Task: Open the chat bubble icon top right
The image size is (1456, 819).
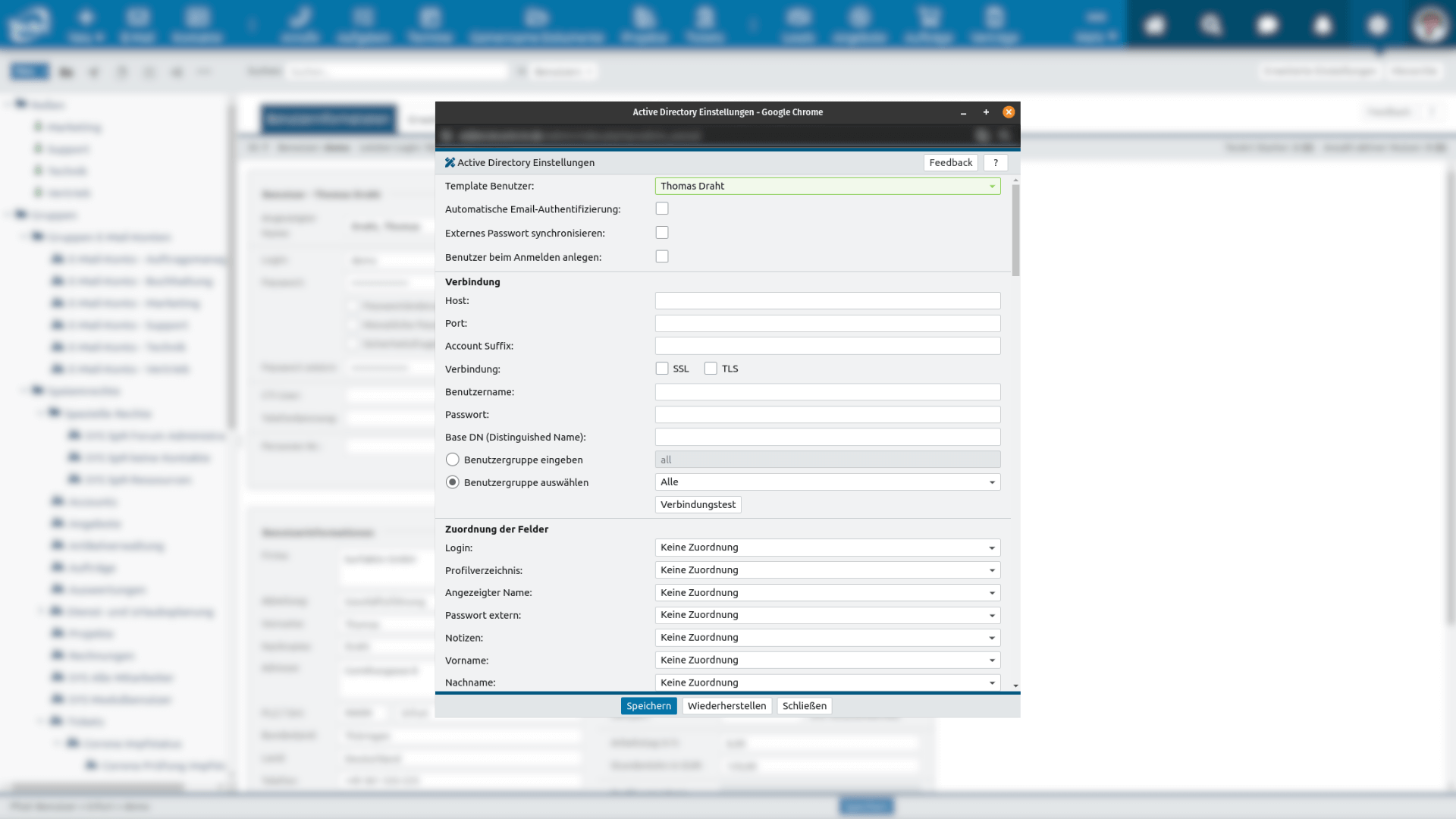Action: [x=1267, y=24]
